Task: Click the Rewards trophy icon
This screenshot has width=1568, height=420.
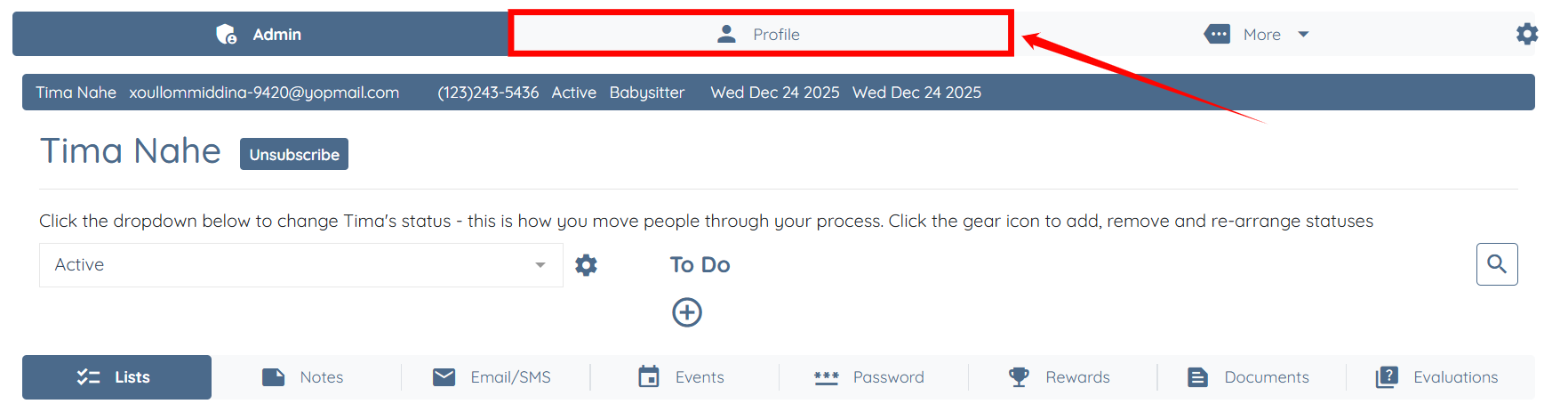Action: [x=1019, y=377]
